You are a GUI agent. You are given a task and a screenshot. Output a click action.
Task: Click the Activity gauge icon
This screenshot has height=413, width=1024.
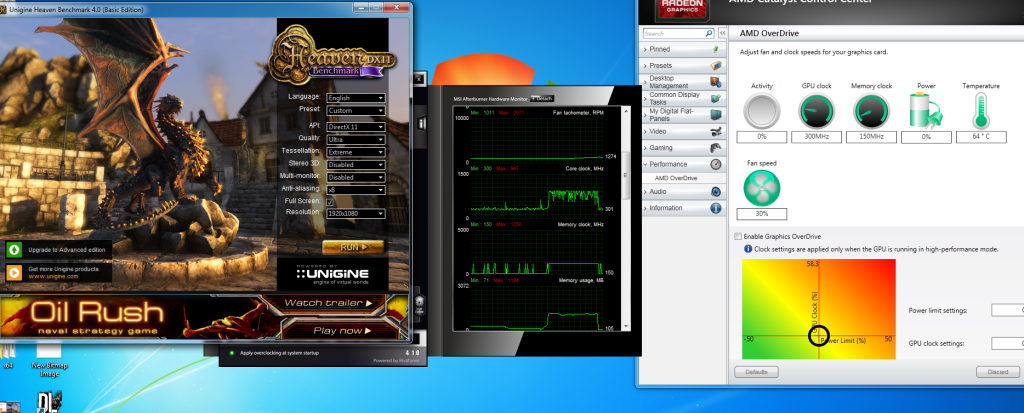tap(762, 110)
